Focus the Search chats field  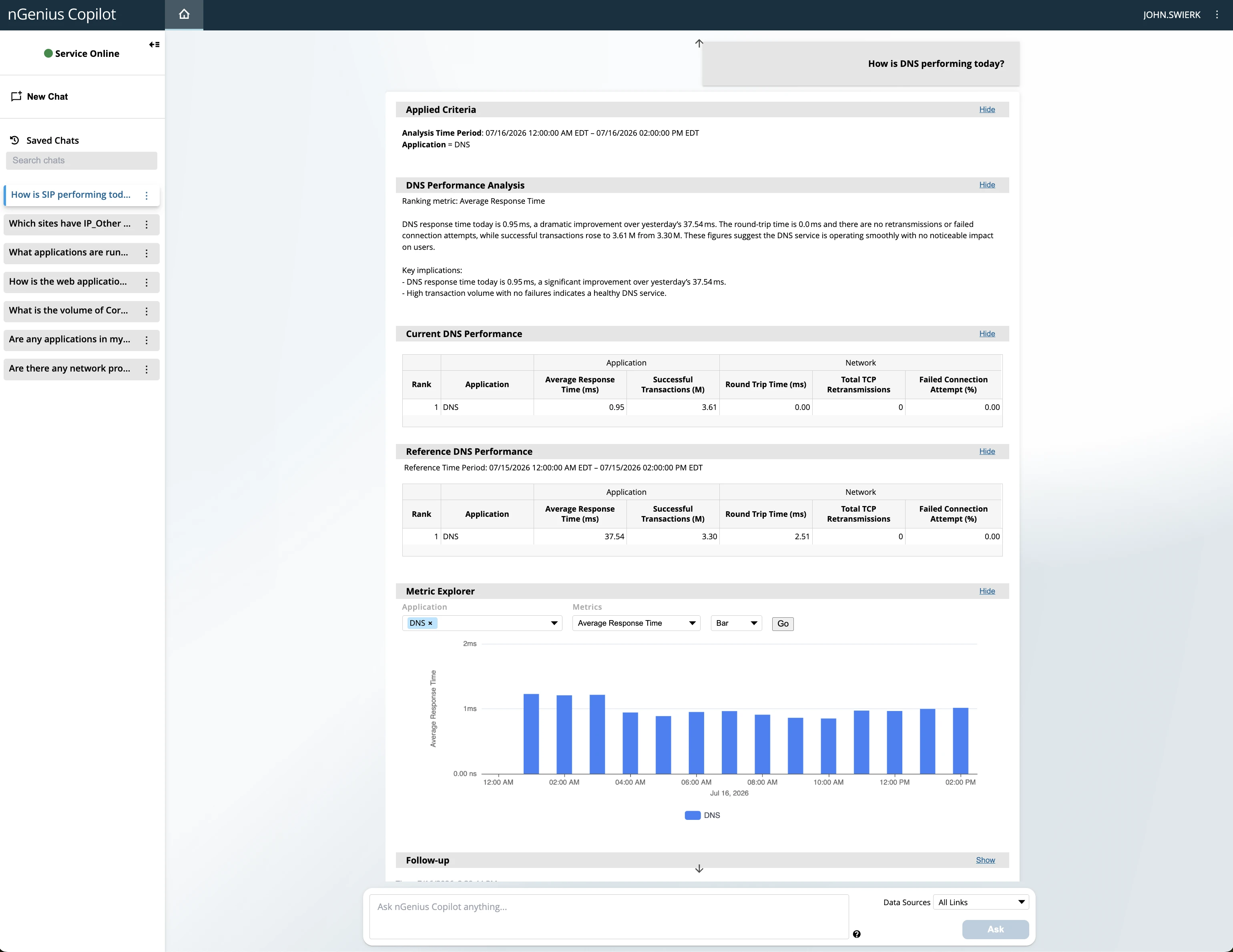(81, 161)
